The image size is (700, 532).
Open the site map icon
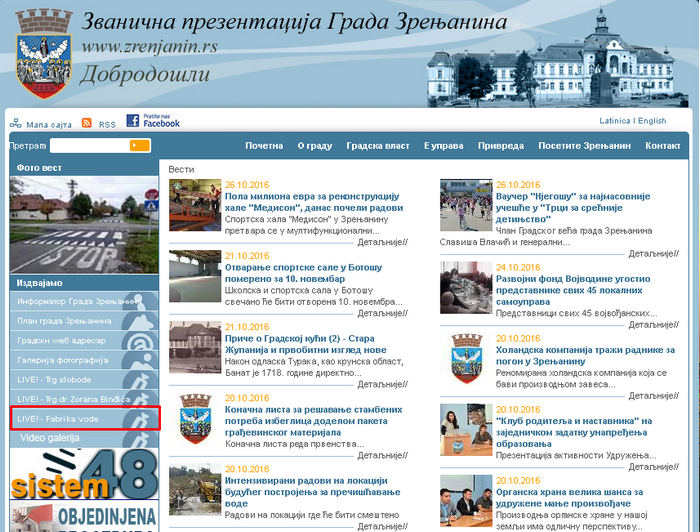tap(16, 123)
